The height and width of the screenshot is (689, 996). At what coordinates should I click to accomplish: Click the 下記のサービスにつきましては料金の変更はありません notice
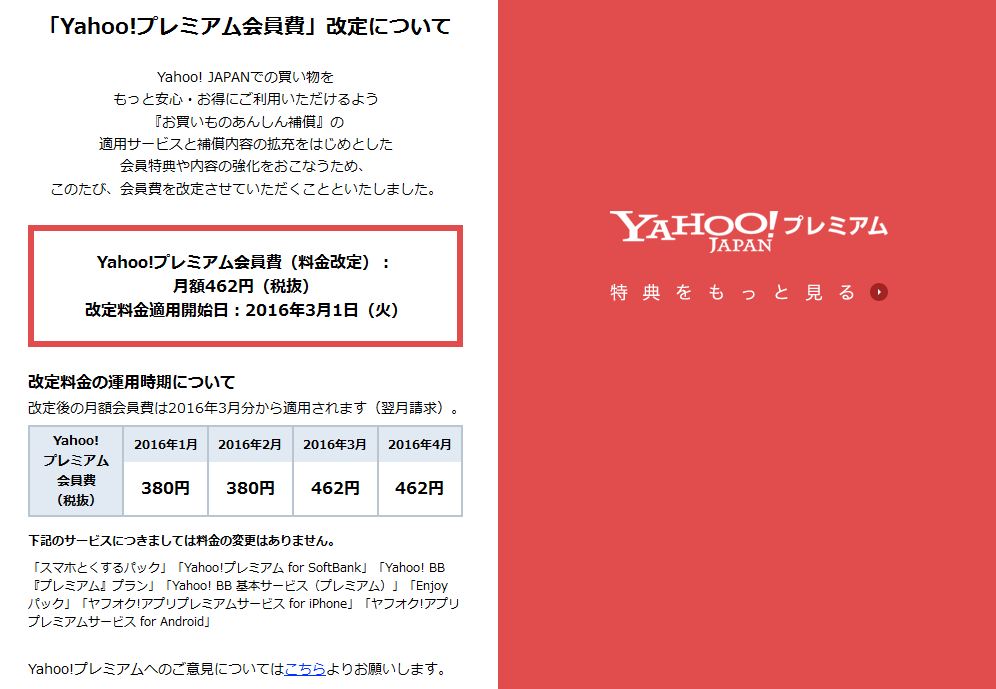(182, 541)
